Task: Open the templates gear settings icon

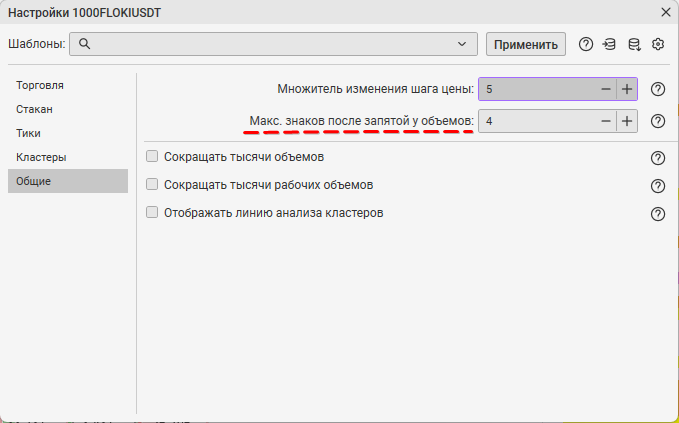Action: click(x=658, y=44)
